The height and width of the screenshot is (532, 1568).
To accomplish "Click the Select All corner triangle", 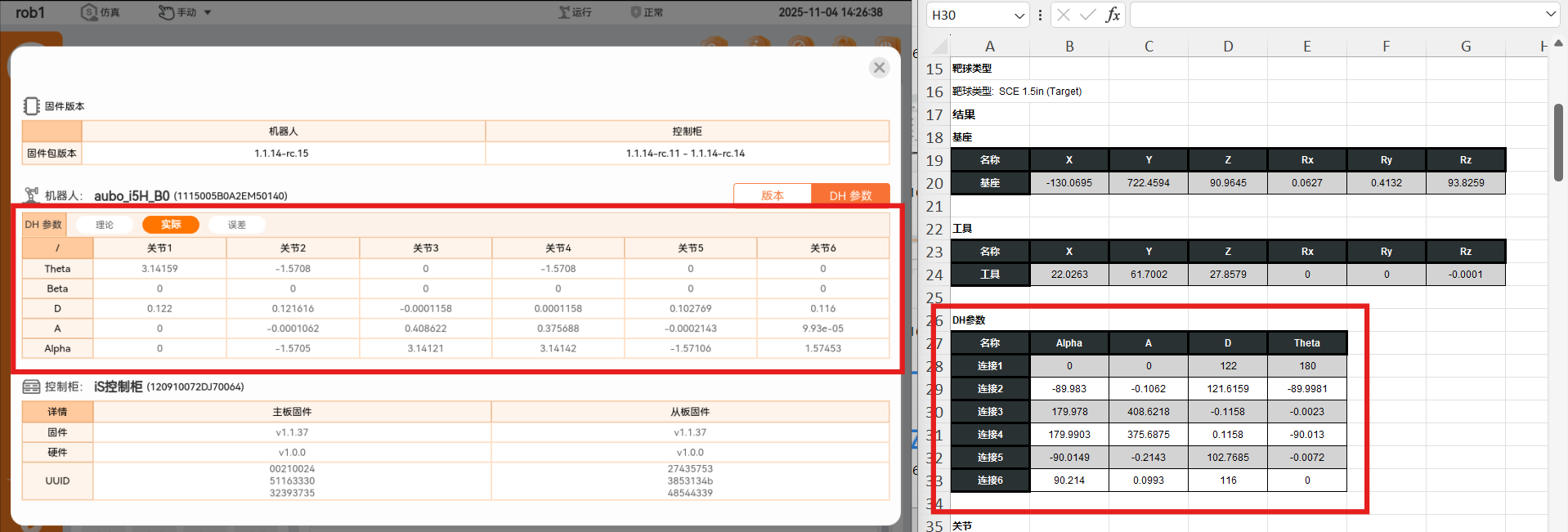I will (939, 47).
